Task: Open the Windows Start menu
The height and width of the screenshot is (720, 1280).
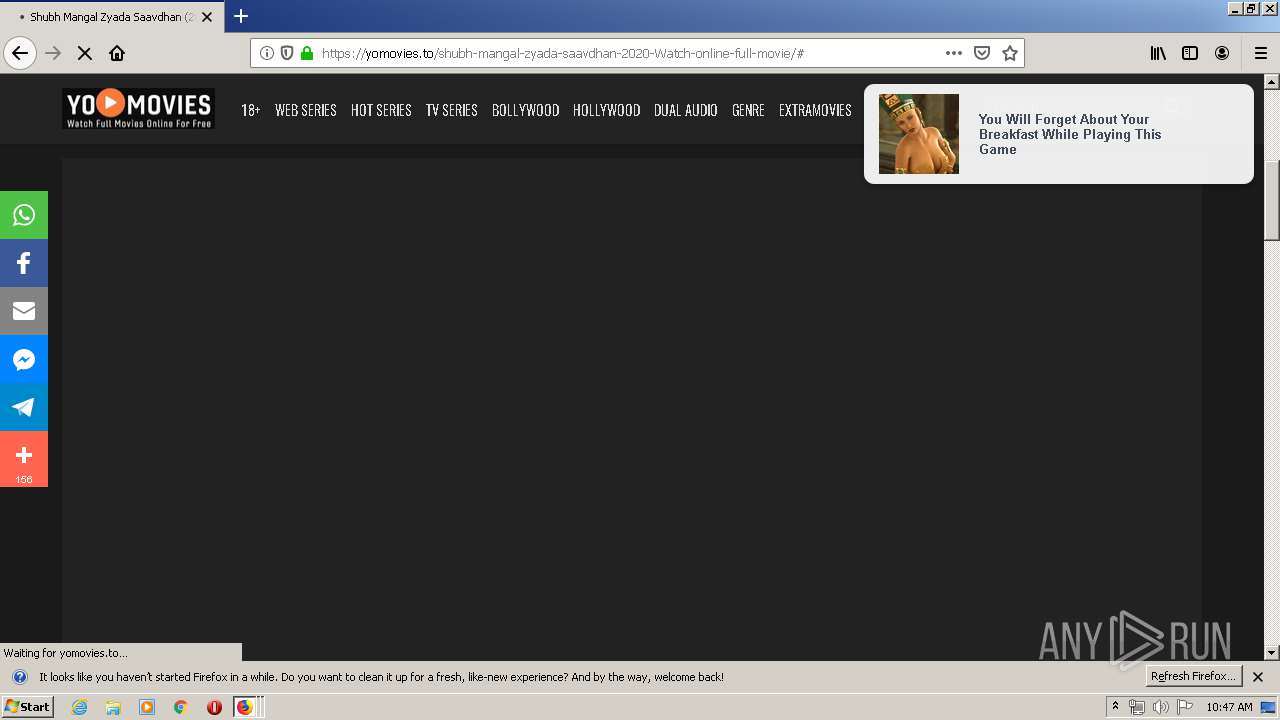Action: [x=28, y=706]
